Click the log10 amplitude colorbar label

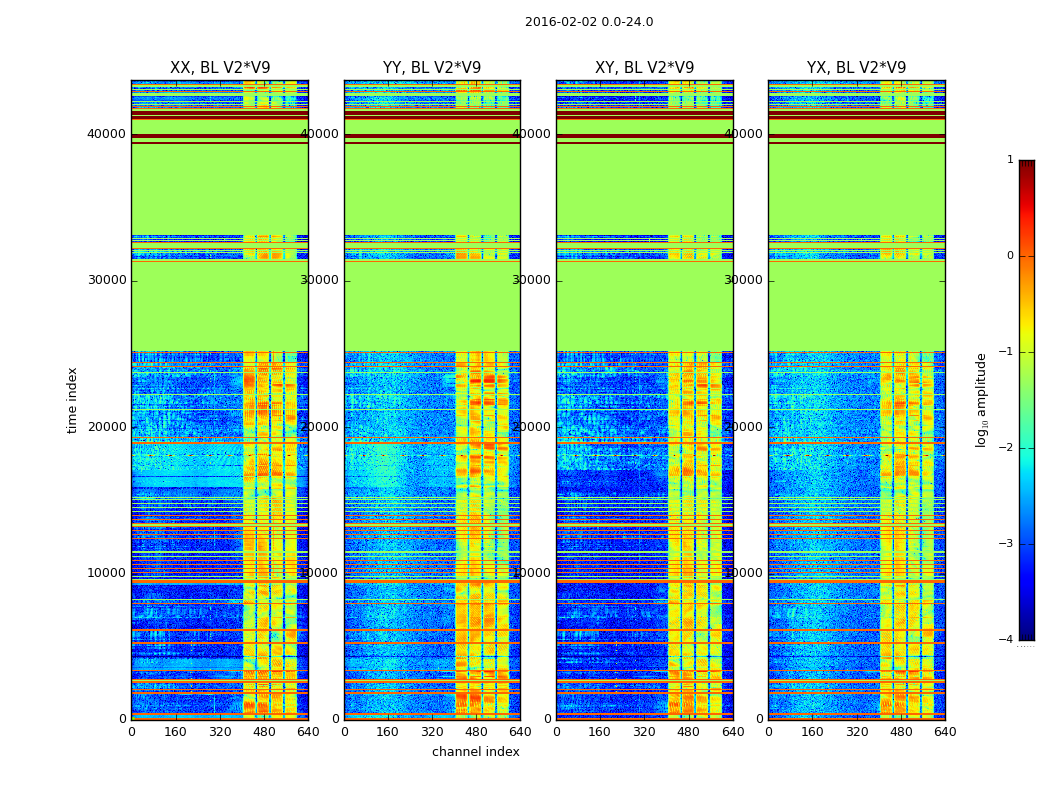(x=981, y=400)
